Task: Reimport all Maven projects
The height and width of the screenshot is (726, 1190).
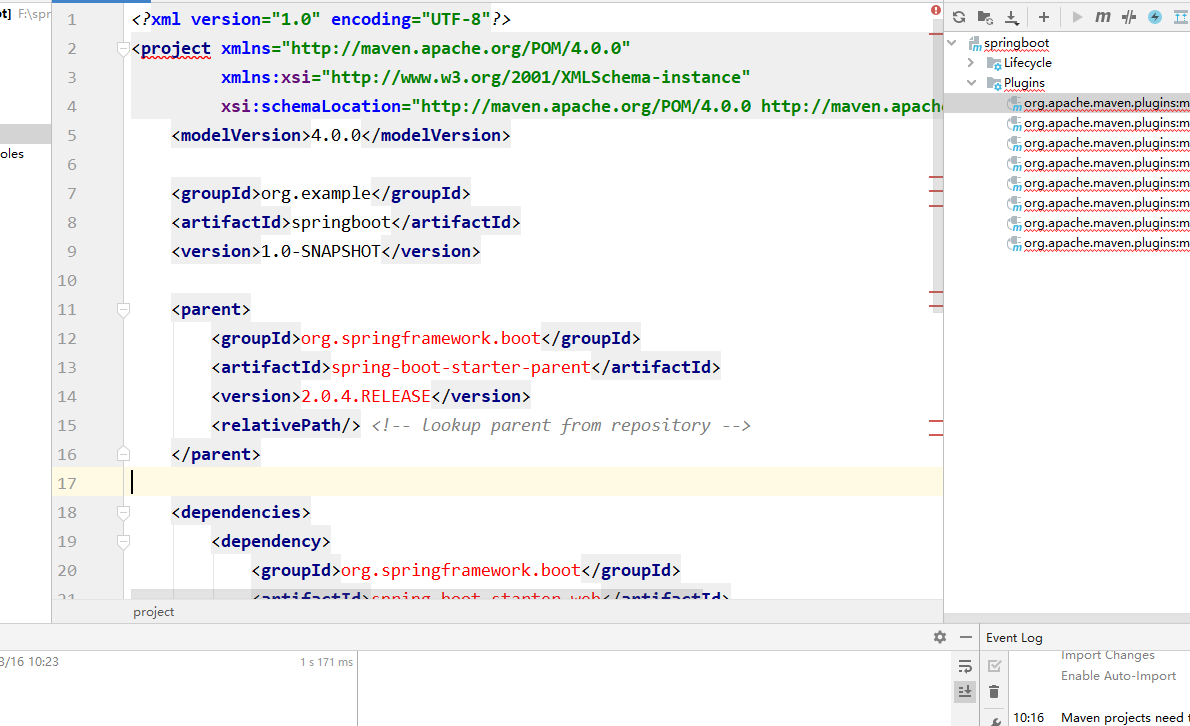Action: tap(959, 17)
